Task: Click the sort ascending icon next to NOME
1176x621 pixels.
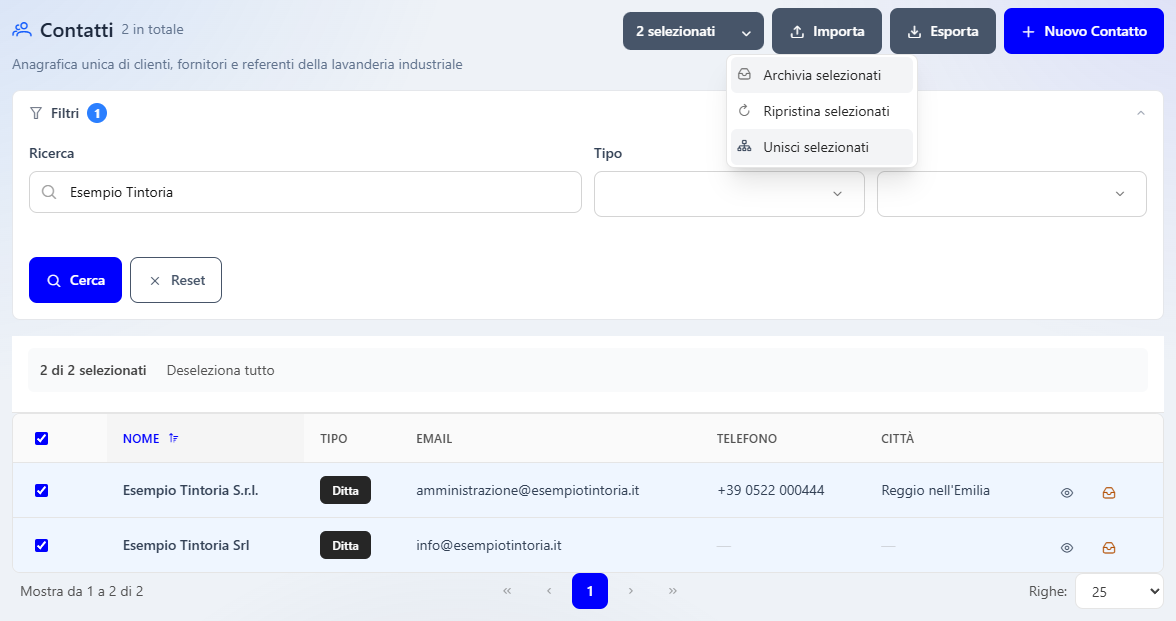Action: pos(173,438)
